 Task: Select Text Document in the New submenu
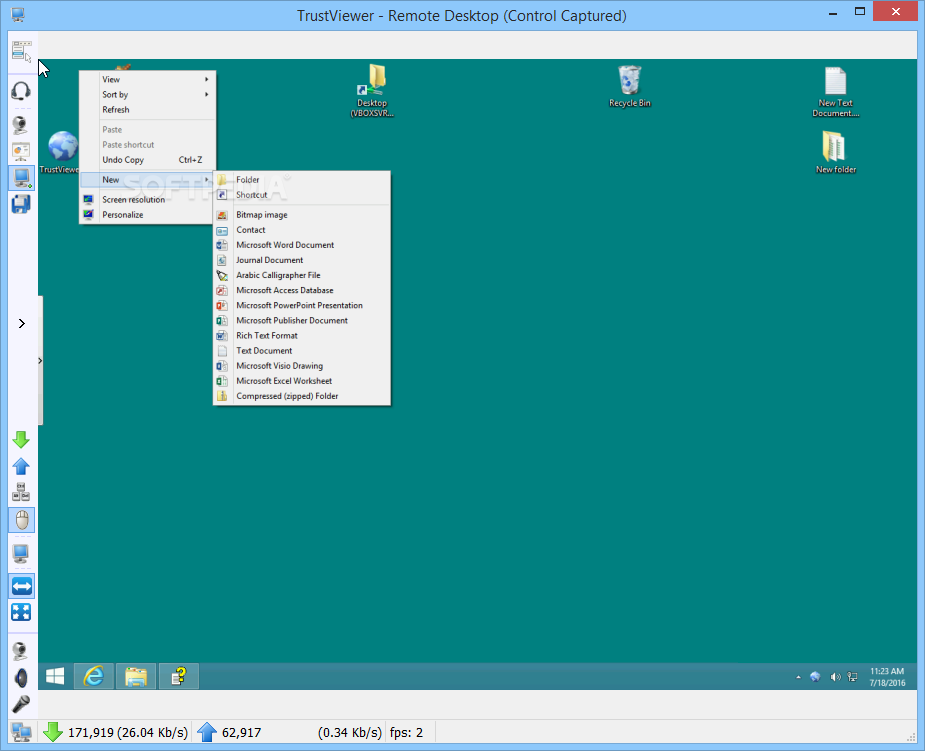301,350
